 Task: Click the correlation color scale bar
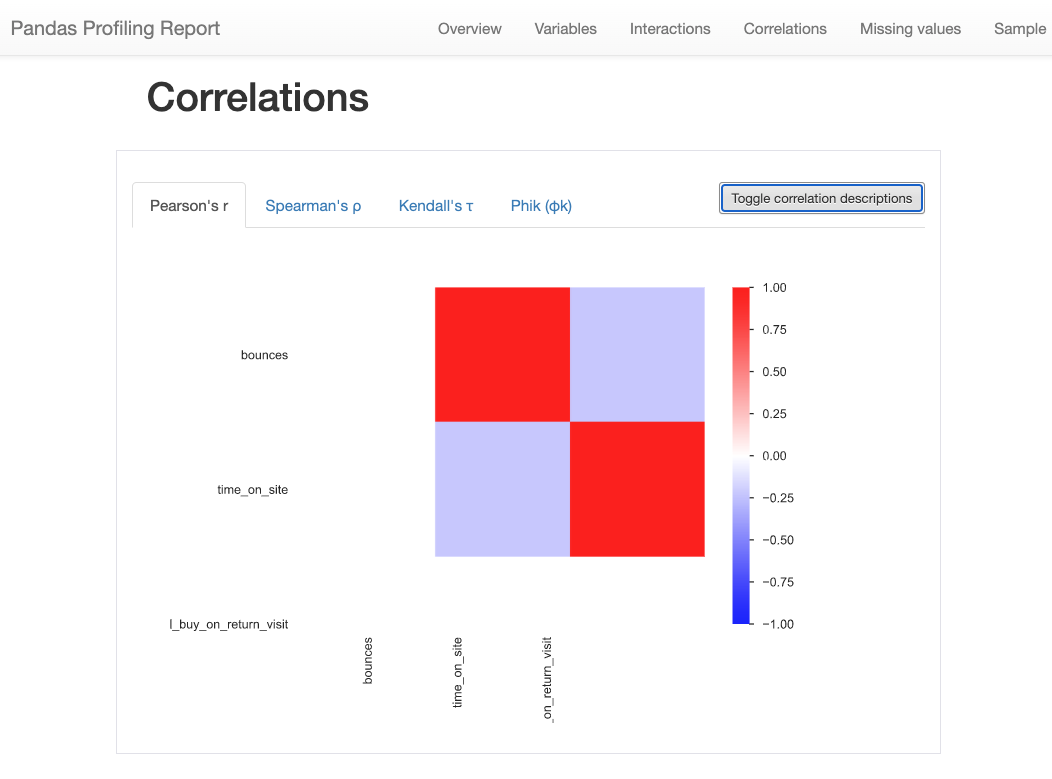[x=741, y=455]
